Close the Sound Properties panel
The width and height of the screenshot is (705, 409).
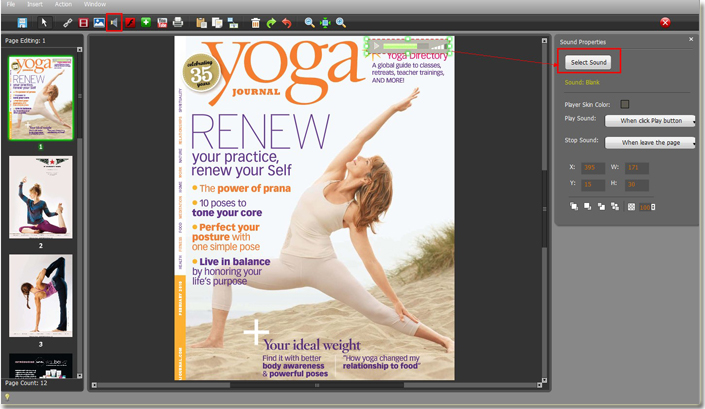pos(691,40)
